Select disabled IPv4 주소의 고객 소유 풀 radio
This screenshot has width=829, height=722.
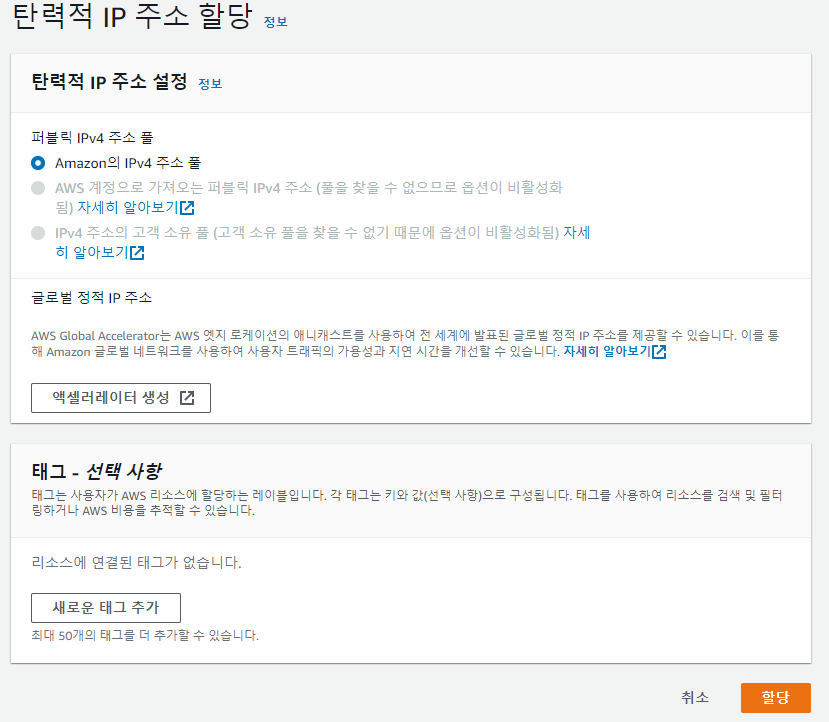38,233
